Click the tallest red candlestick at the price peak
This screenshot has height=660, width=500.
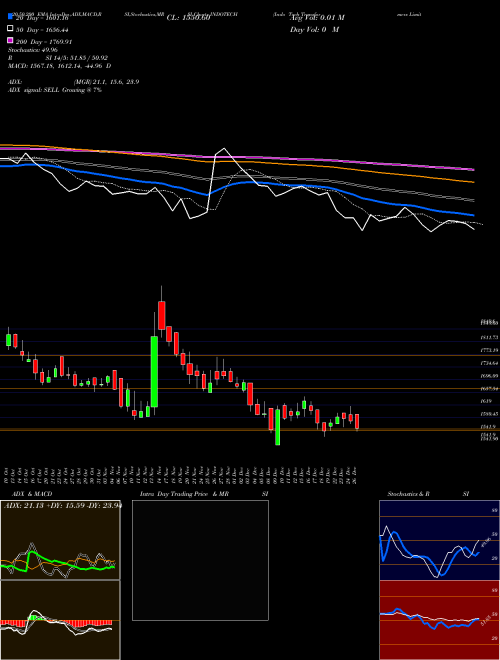click(162, 315)
